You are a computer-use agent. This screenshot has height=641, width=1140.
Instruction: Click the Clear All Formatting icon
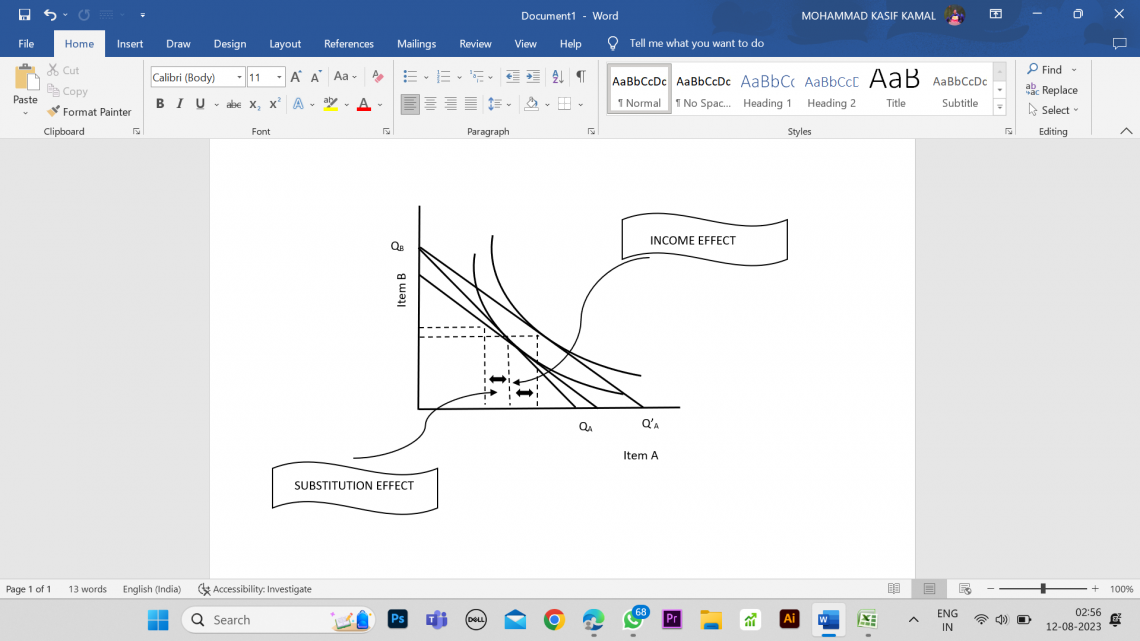(377, 77)
